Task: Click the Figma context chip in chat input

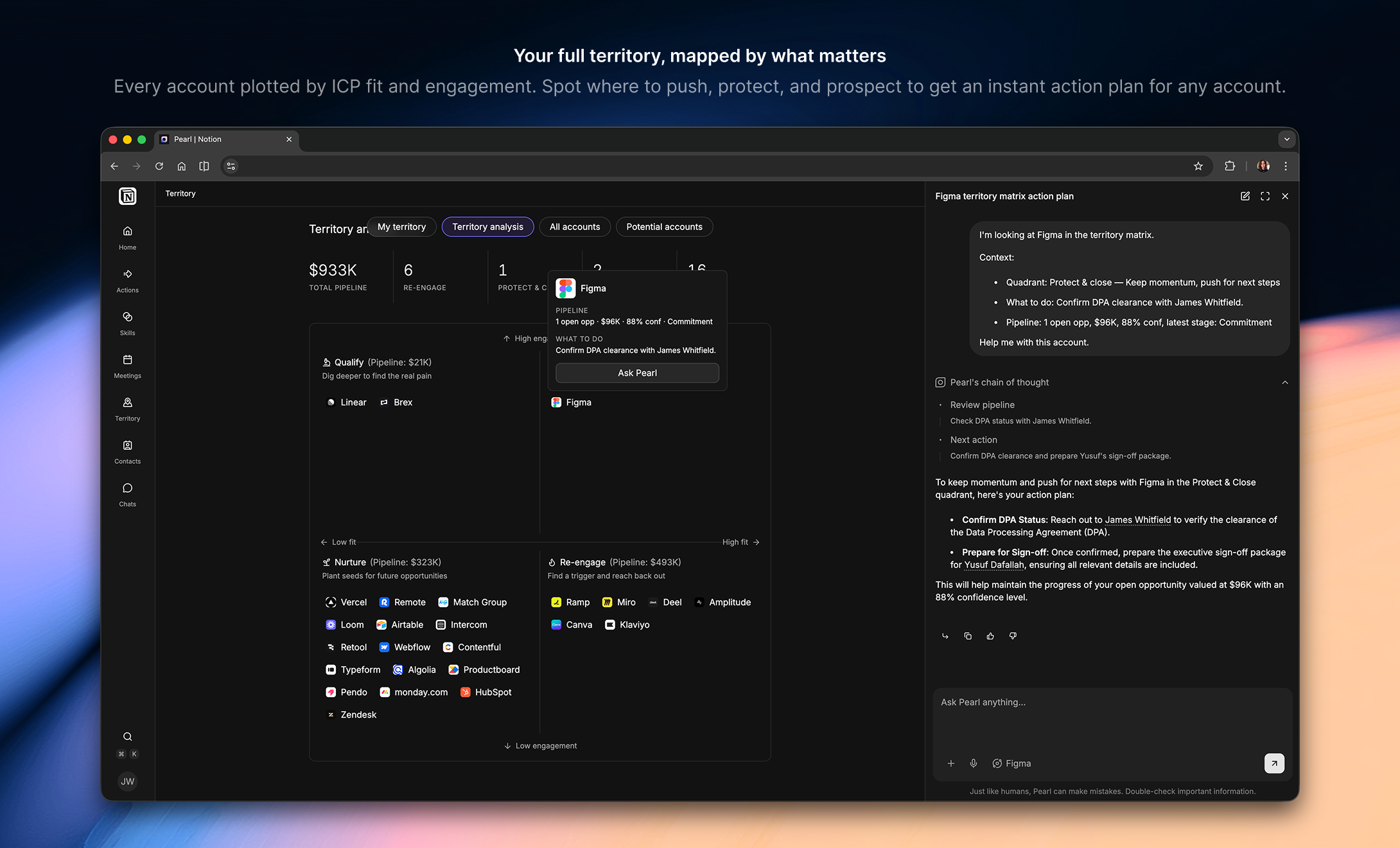Action: click(x=1011, y=763)
